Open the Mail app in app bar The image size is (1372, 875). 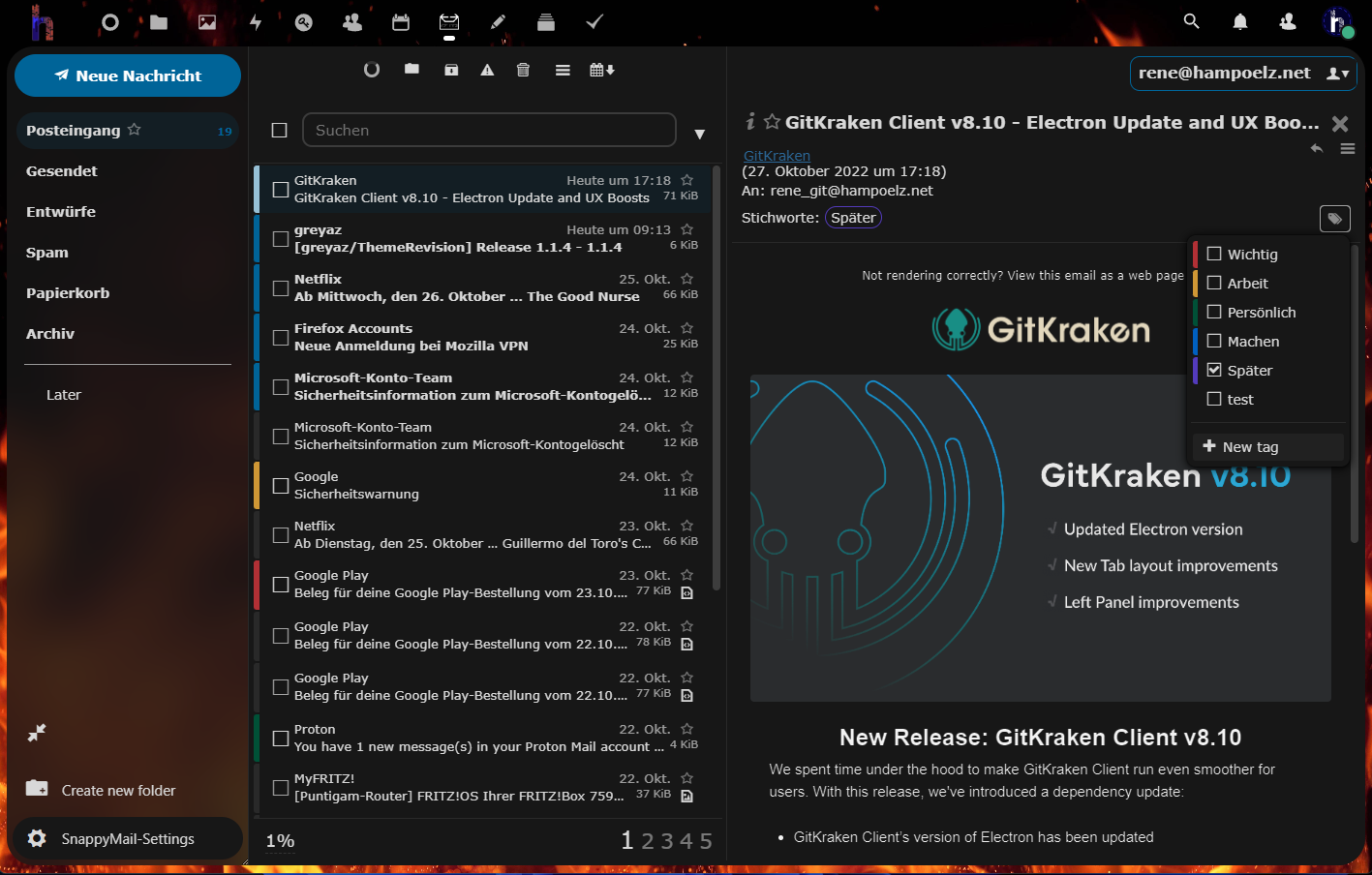click(449, 22)
